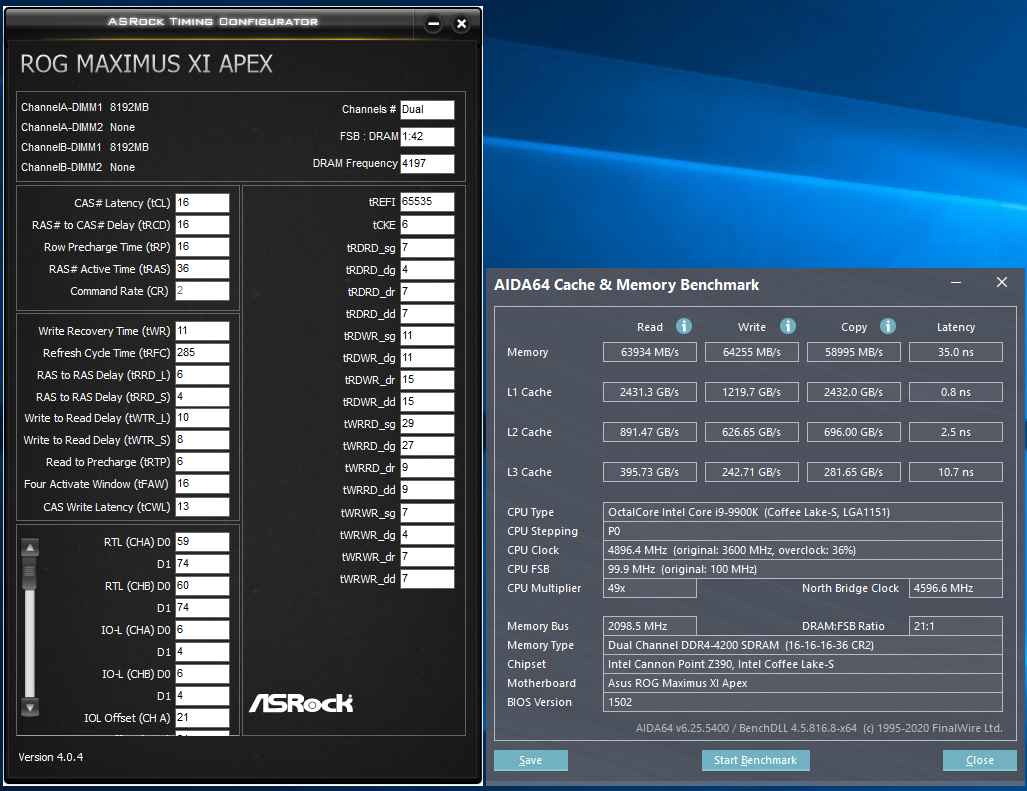Click the RTL panel scrollbar thumb
Image resolution: width=1027 pixels, height=791 pixels.
pyautogui.click(x=29, y=573)
